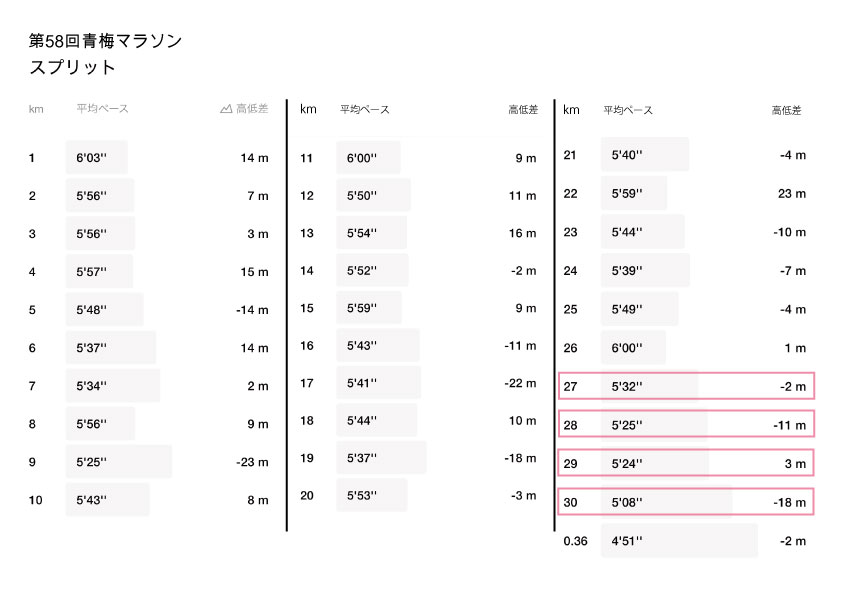Click the split number 20 label
The height and width of the screenshot is (595, 842).
(307, 495)
